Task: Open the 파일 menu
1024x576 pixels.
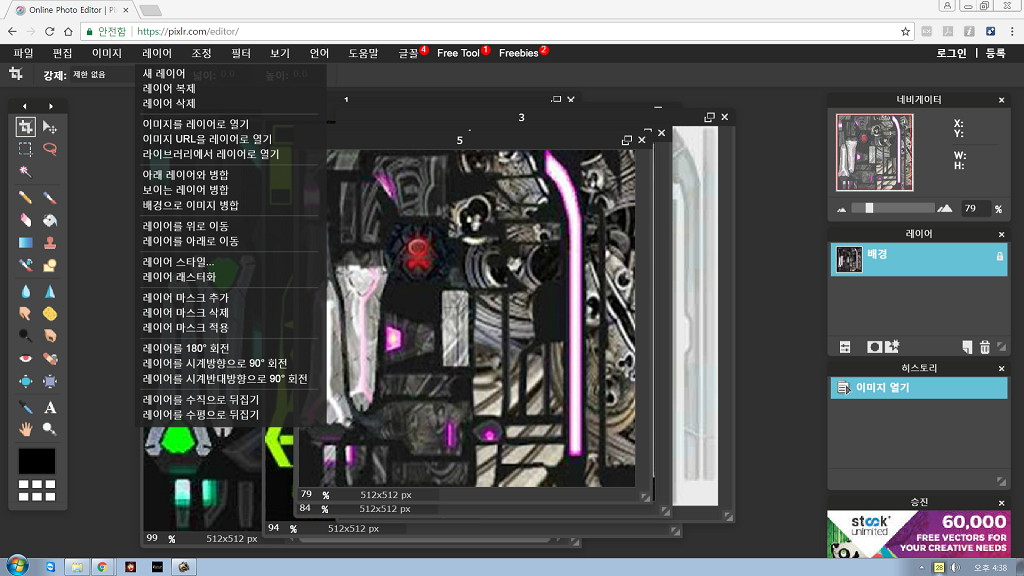Action: coord(24,53)
